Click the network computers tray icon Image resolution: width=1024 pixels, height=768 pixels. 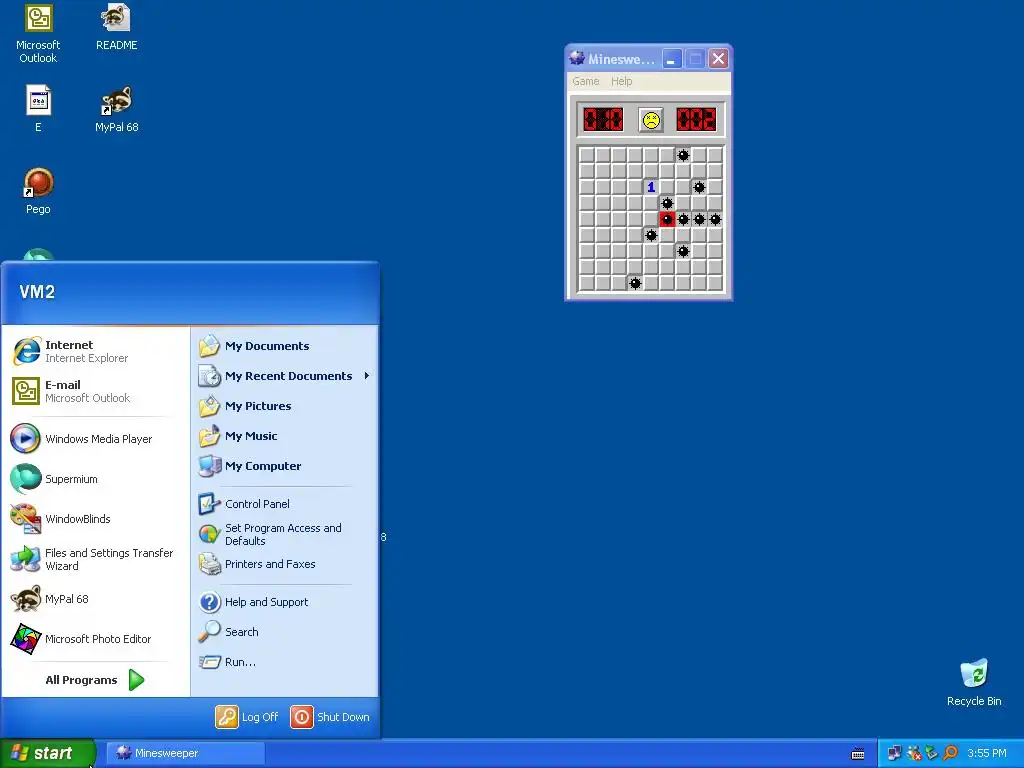point(894,753)
